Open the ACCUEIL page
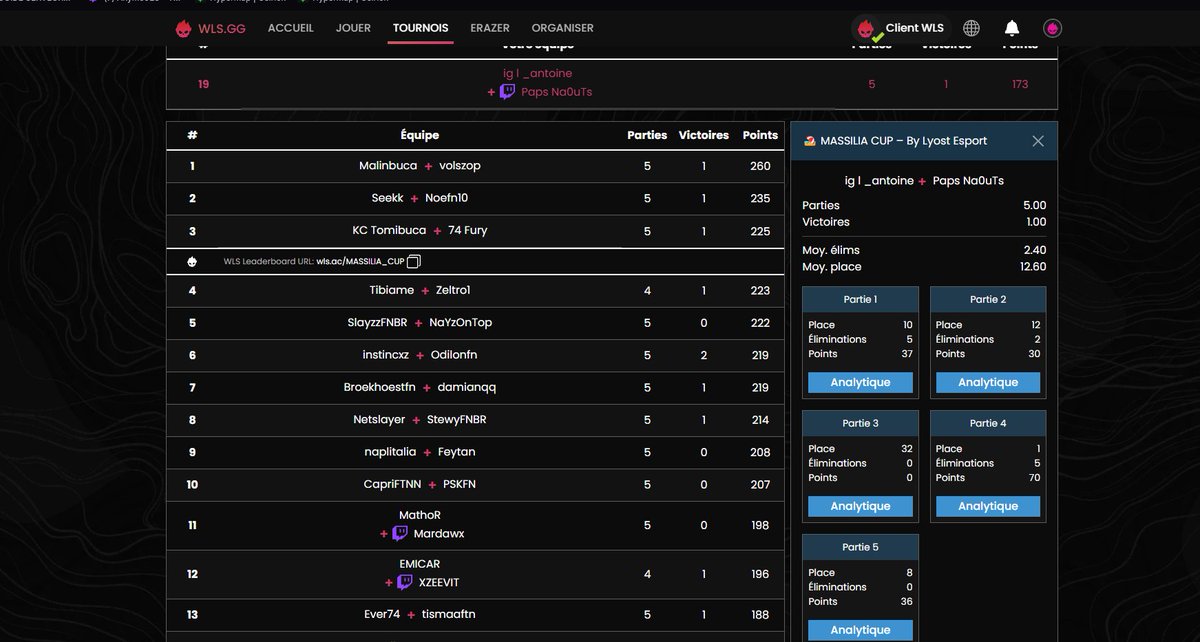This screenshot has width=1200, height=642. pos(291,28)
